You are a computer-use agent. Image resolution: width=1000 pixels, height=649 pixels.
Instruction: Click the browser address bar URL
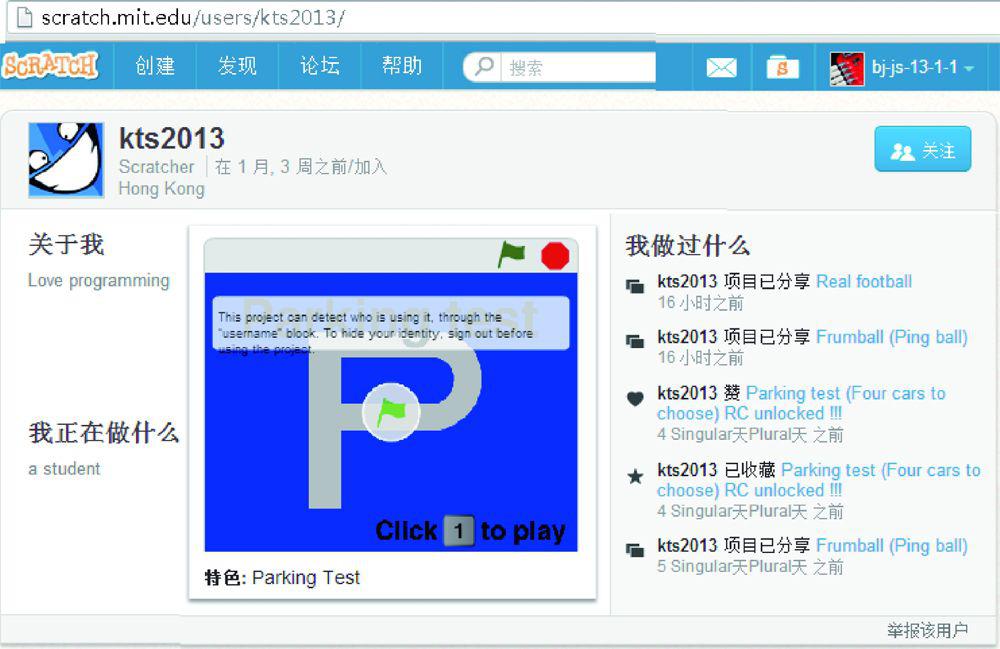tap(193, 17)
